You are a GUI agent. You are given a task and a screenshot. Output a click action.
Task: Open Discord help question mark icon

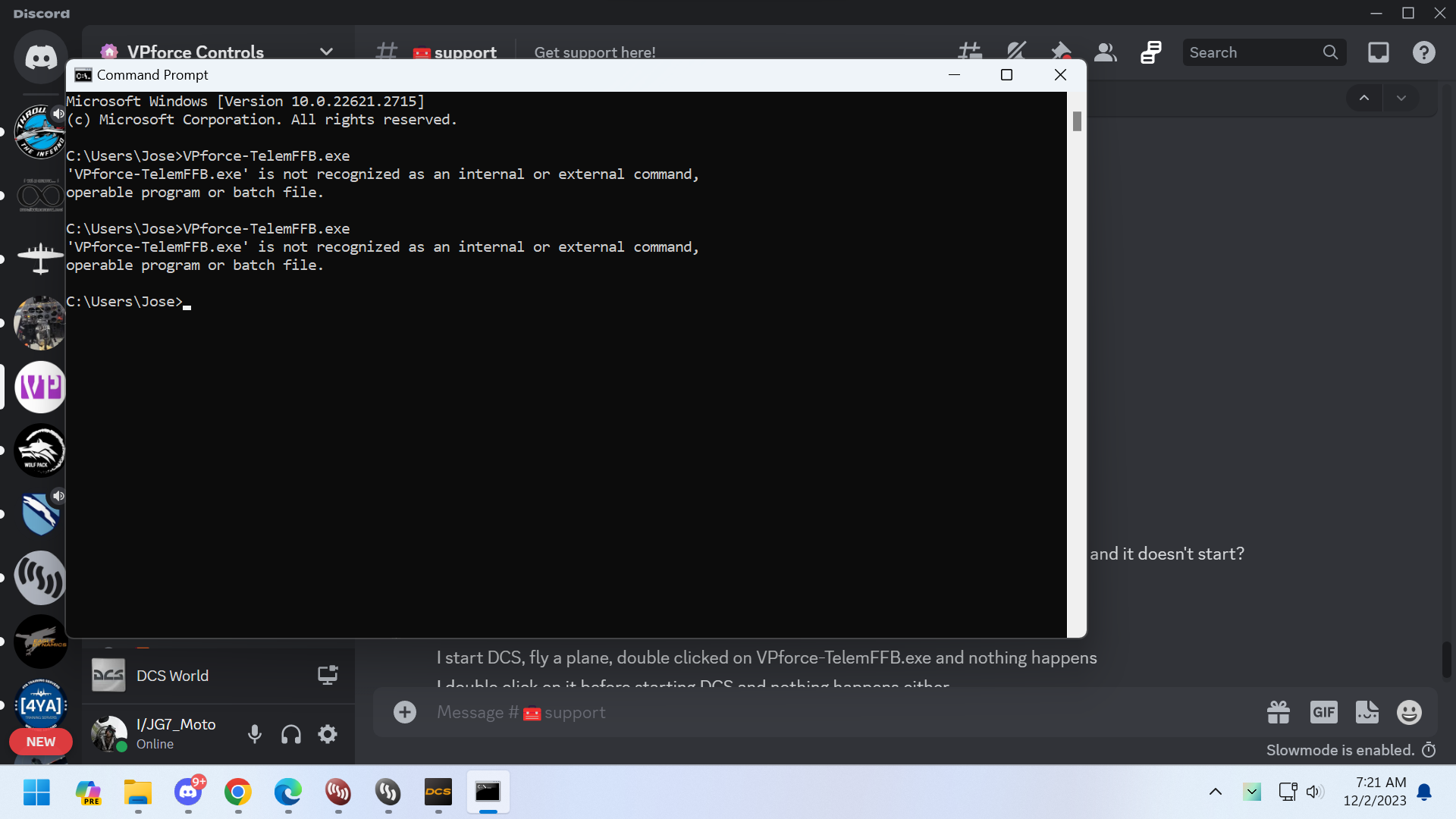point(1423,52)
